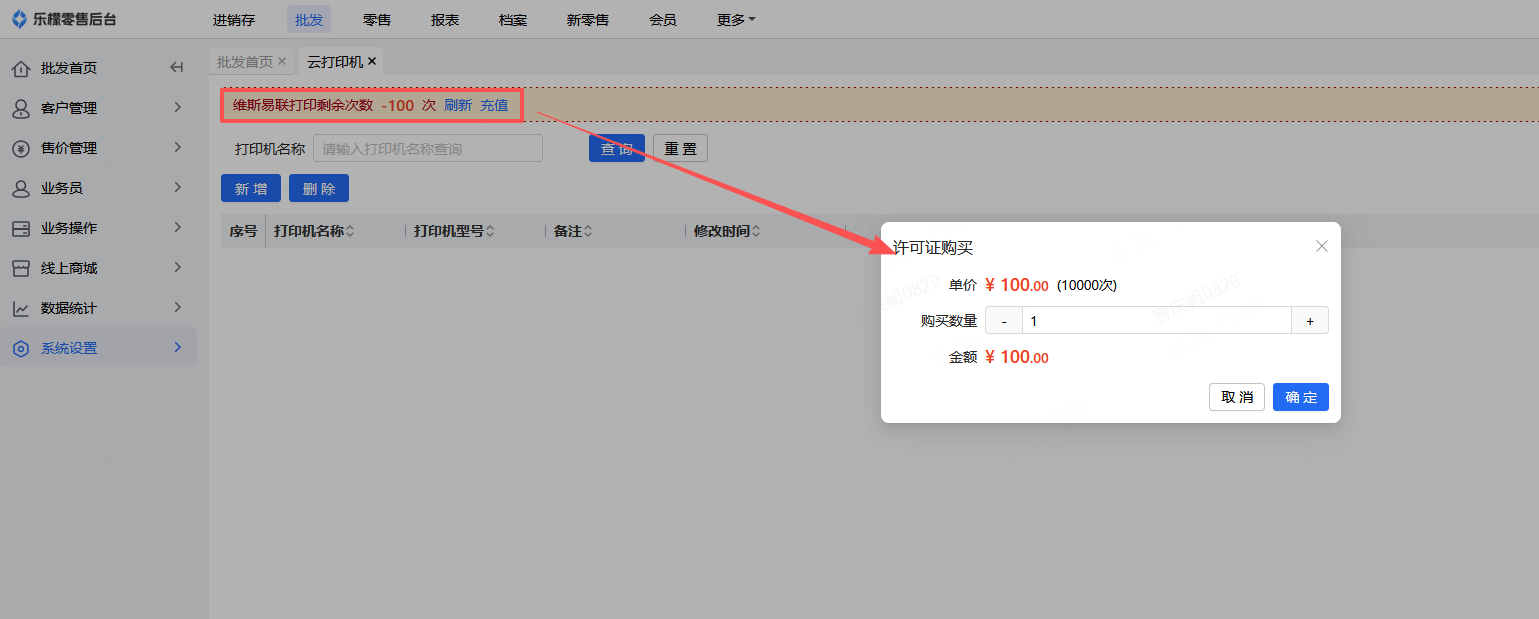Expand 系统设置 sidebar menu chevron
Screen dimensions: 1539x619
click(177, 347)
